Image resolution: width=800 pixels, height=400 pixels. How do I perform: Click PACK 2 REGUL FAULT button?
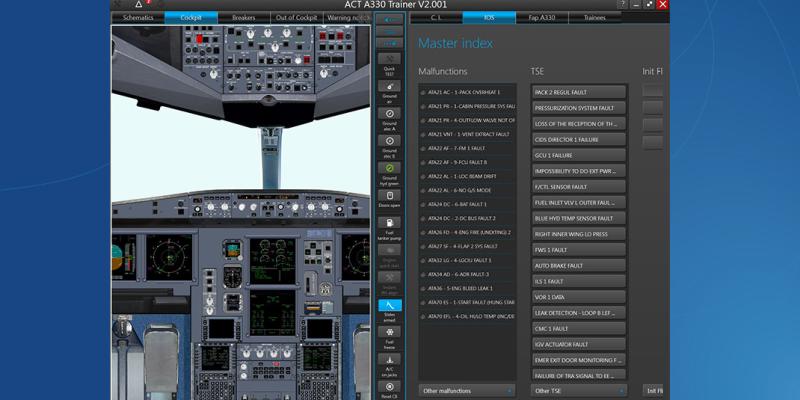(579, 92)
